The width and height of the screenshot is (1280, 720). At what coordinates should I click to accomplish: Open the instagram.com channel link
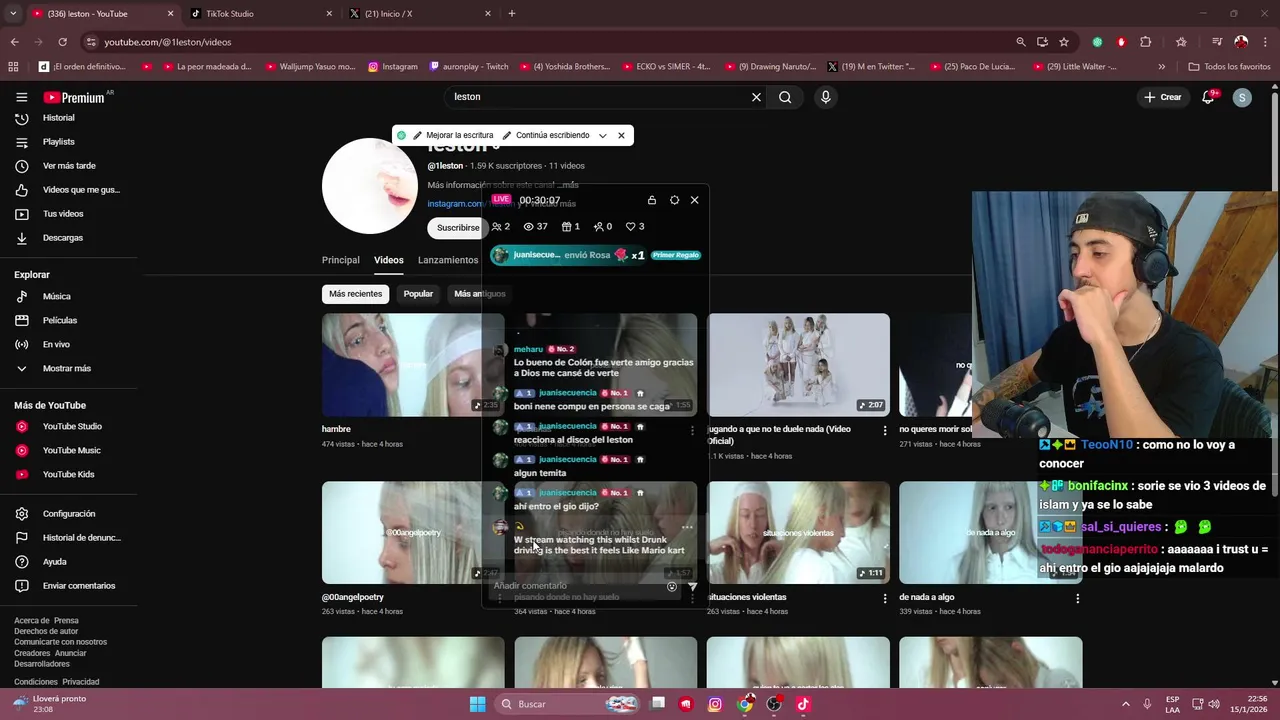pos(455,204)
